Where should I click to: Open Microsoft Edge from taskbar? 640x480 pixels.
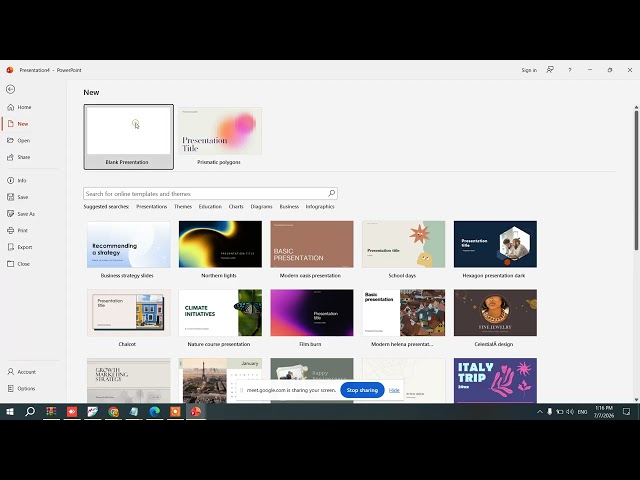point(155,412)
